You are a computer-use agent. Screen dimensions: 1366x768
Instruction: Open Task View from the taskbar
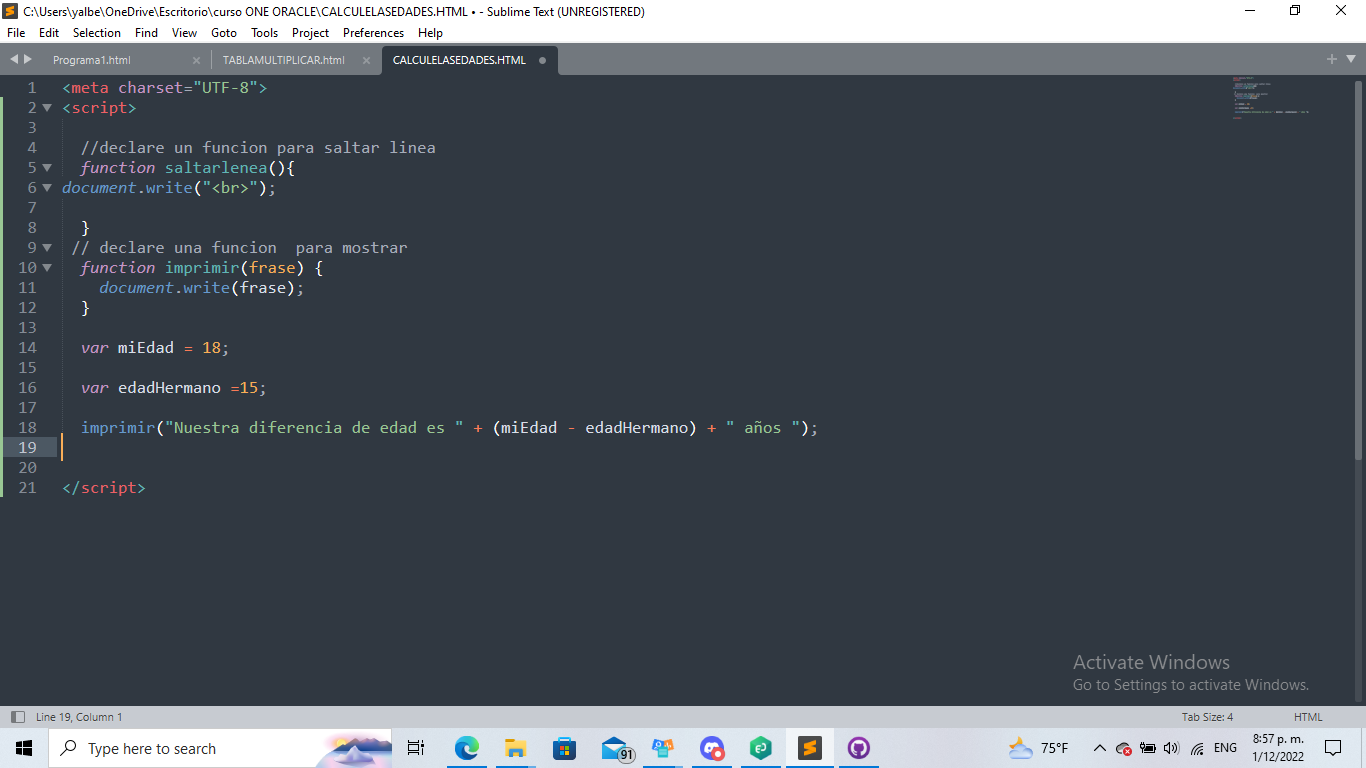(416, 748)
